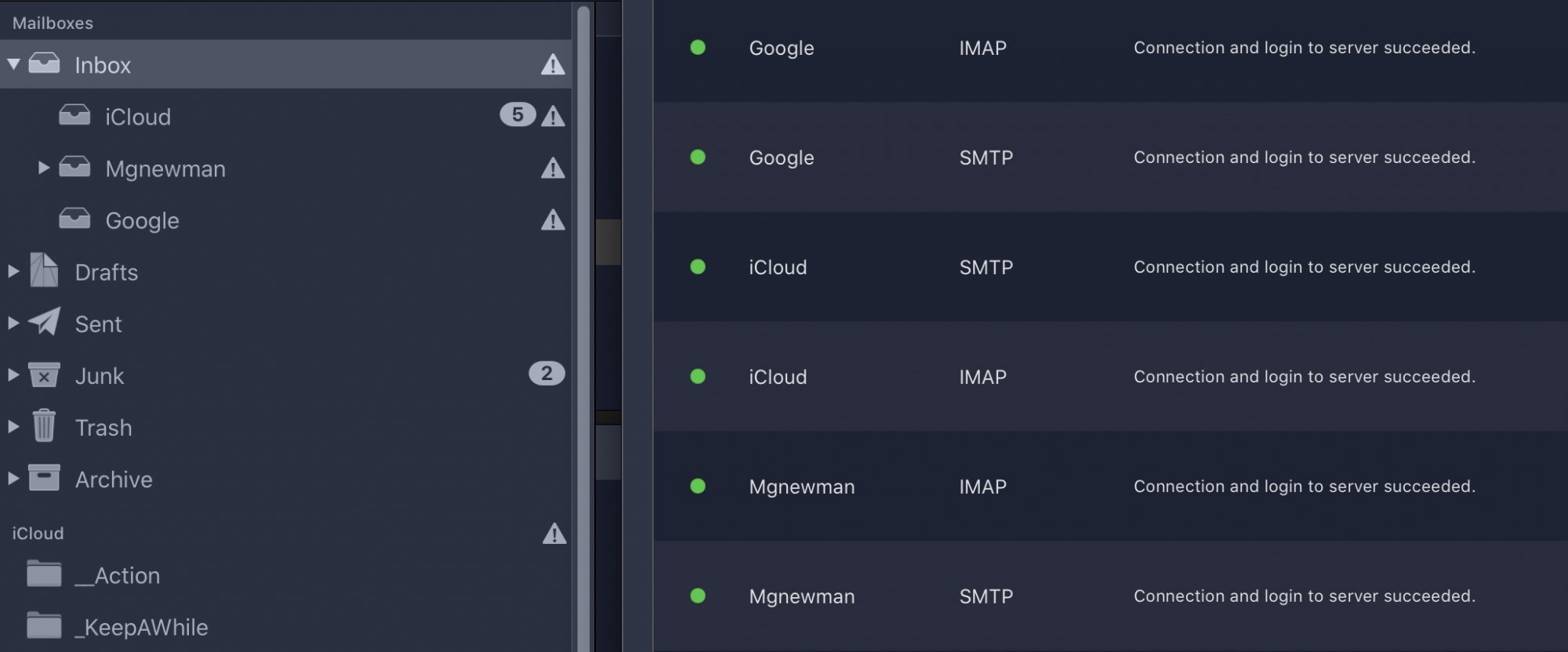Open the _KeepAWhile folder
Viewport: 1568px width, 652px height.
141,628
